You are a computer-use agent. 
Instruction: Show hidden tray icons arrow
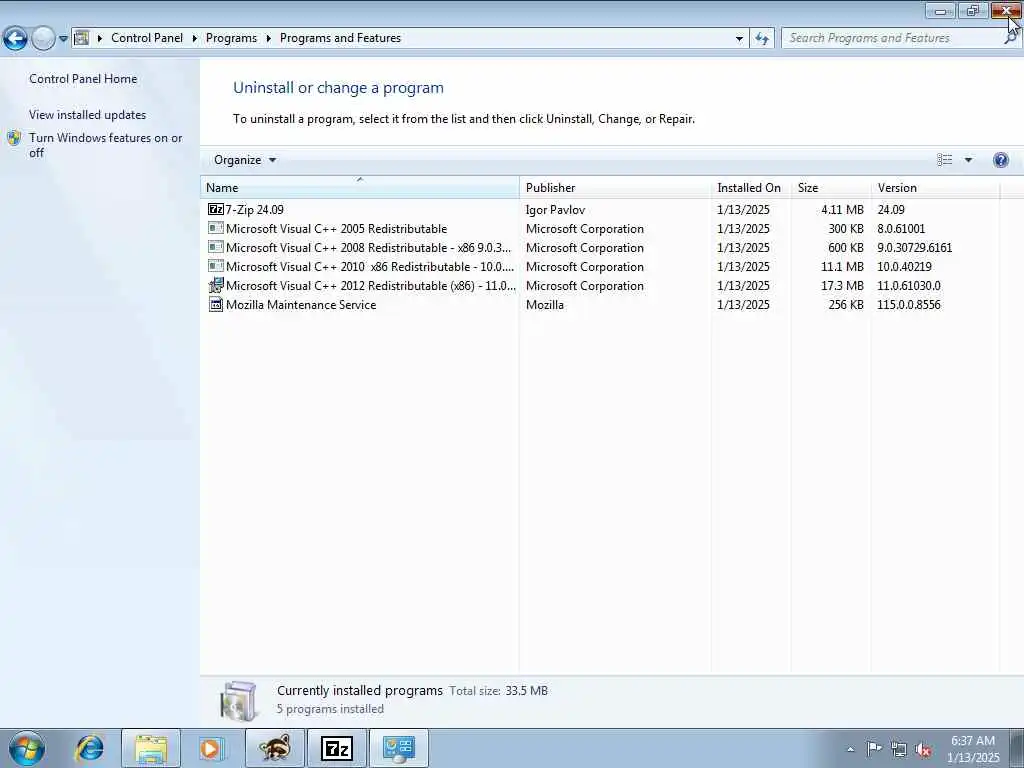point(850,749)
